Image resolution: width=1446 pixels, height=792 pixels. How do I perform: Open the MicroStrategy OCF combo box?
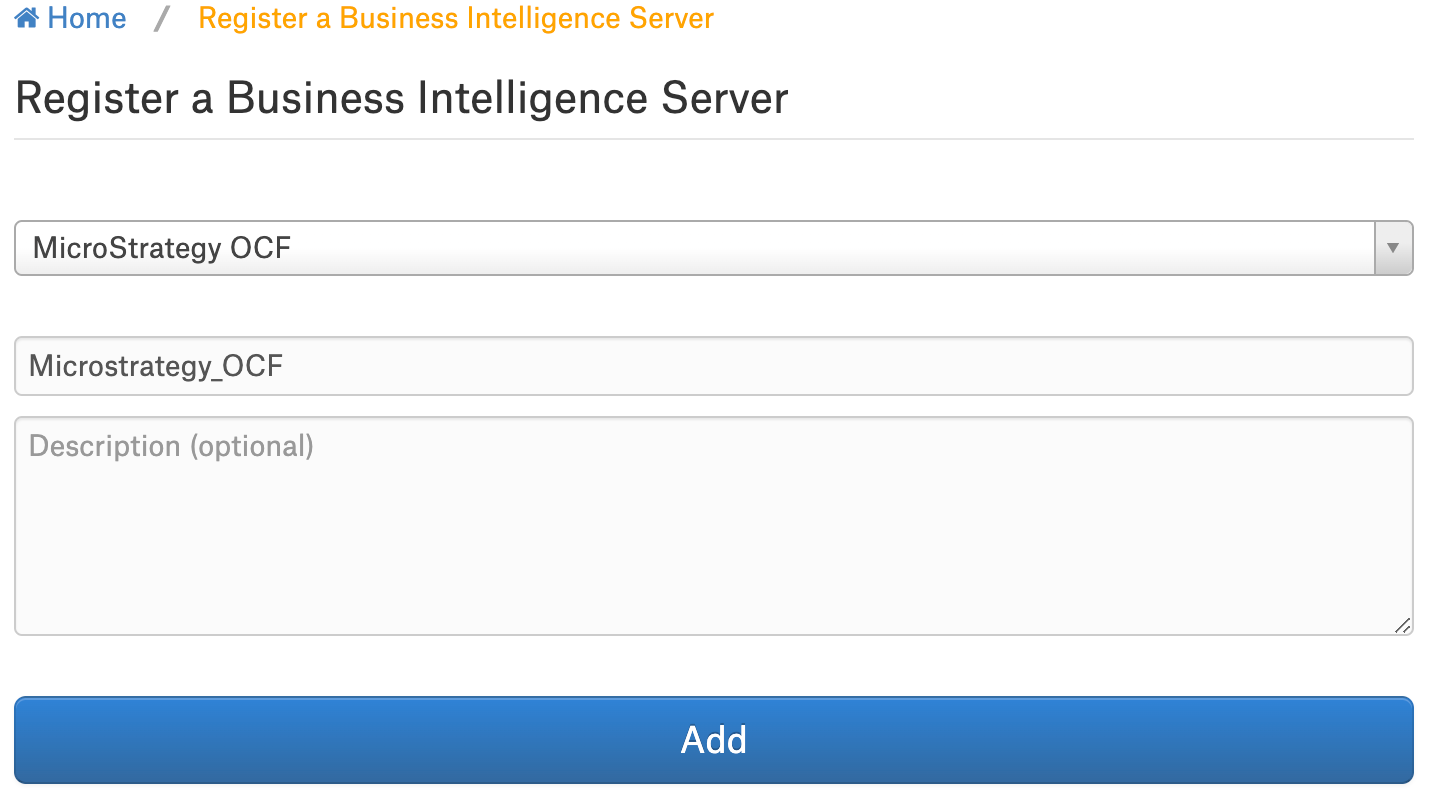714,248
